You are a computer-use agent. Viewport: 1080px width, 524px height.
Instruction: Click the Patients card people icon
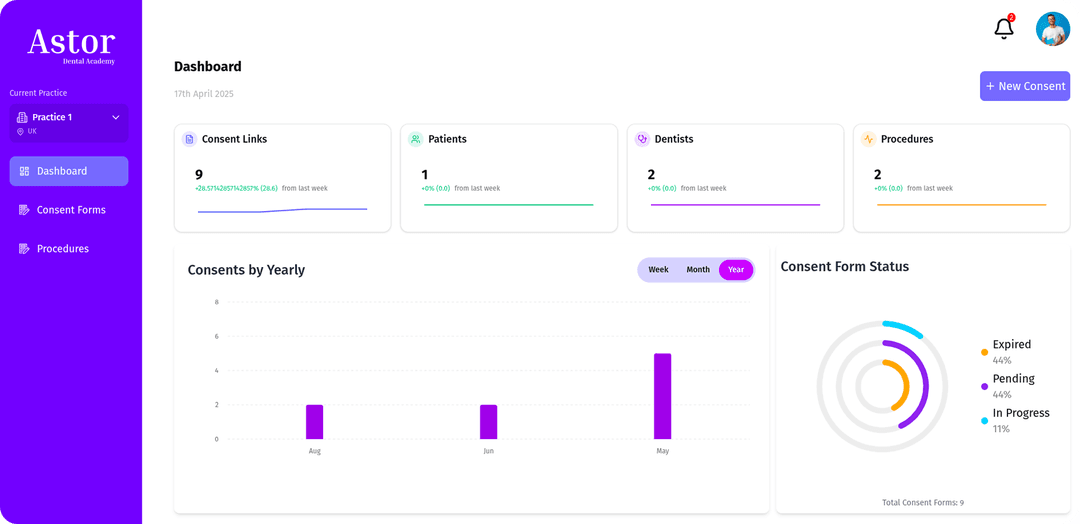415,139
